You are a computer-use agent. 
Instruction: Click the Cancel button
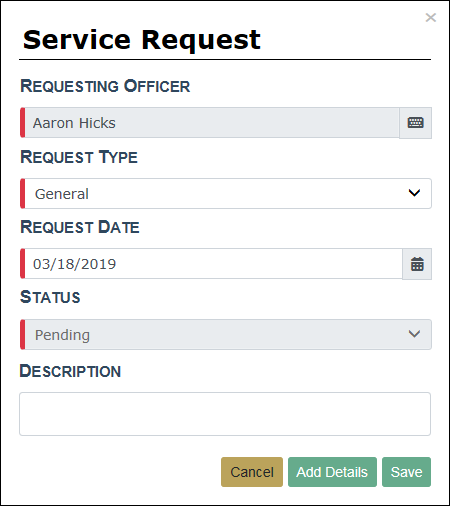click(x=252, y=472)
